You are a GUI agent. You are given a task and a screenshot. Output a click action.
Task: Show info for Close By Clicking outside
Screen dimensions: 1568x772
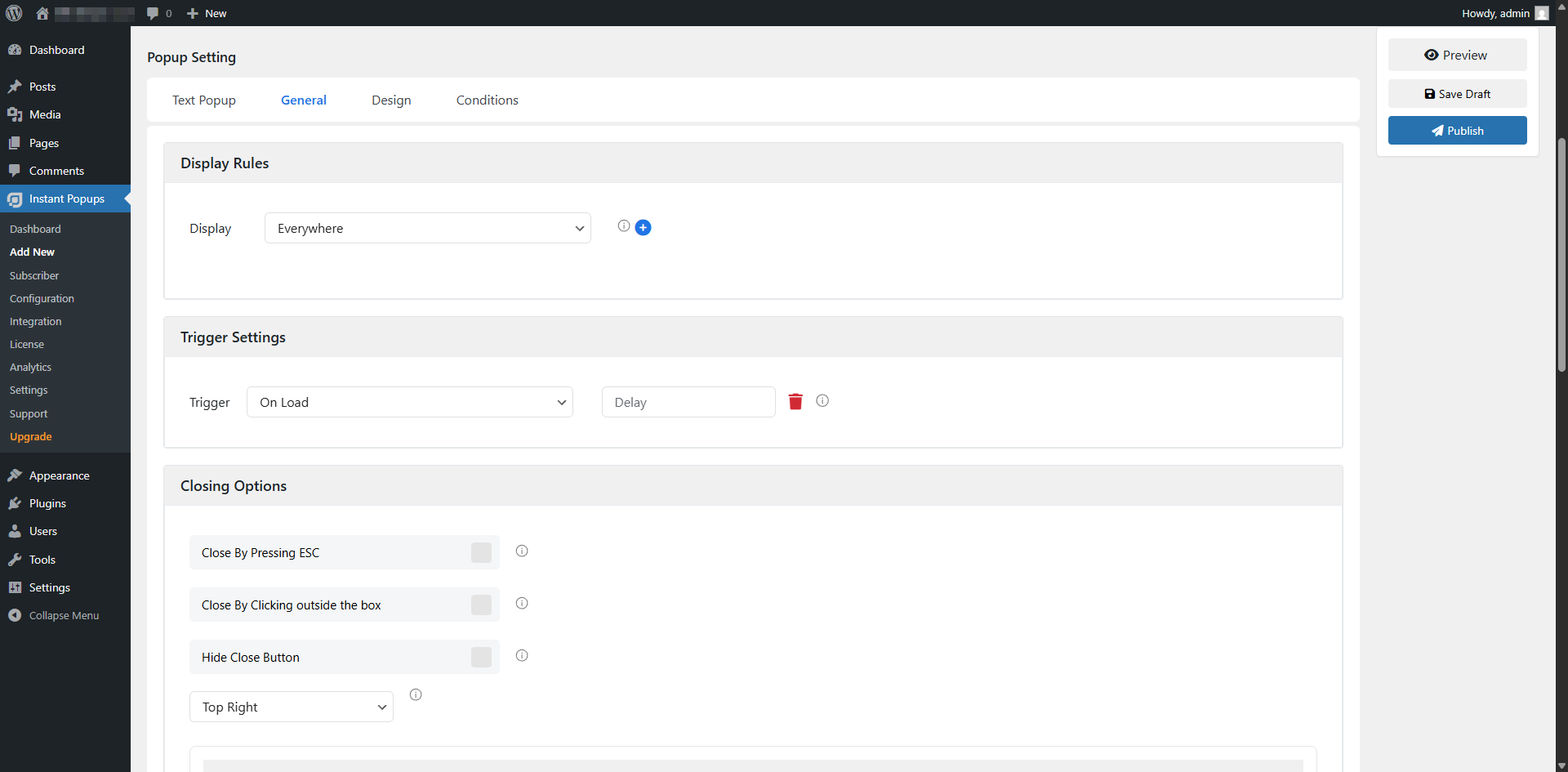522,604
